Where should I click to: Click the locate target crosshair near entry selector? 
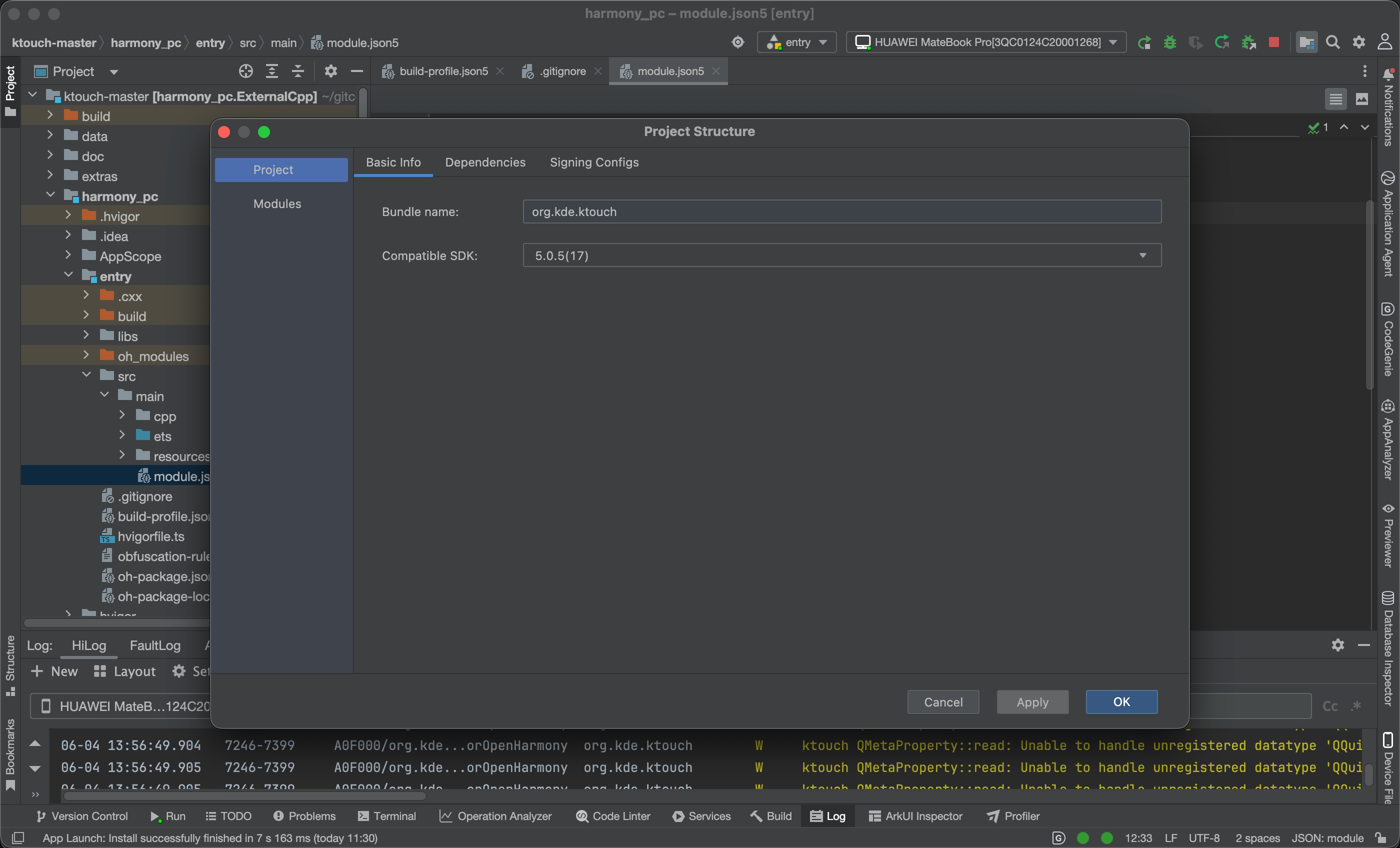click(x=737, y=42)
